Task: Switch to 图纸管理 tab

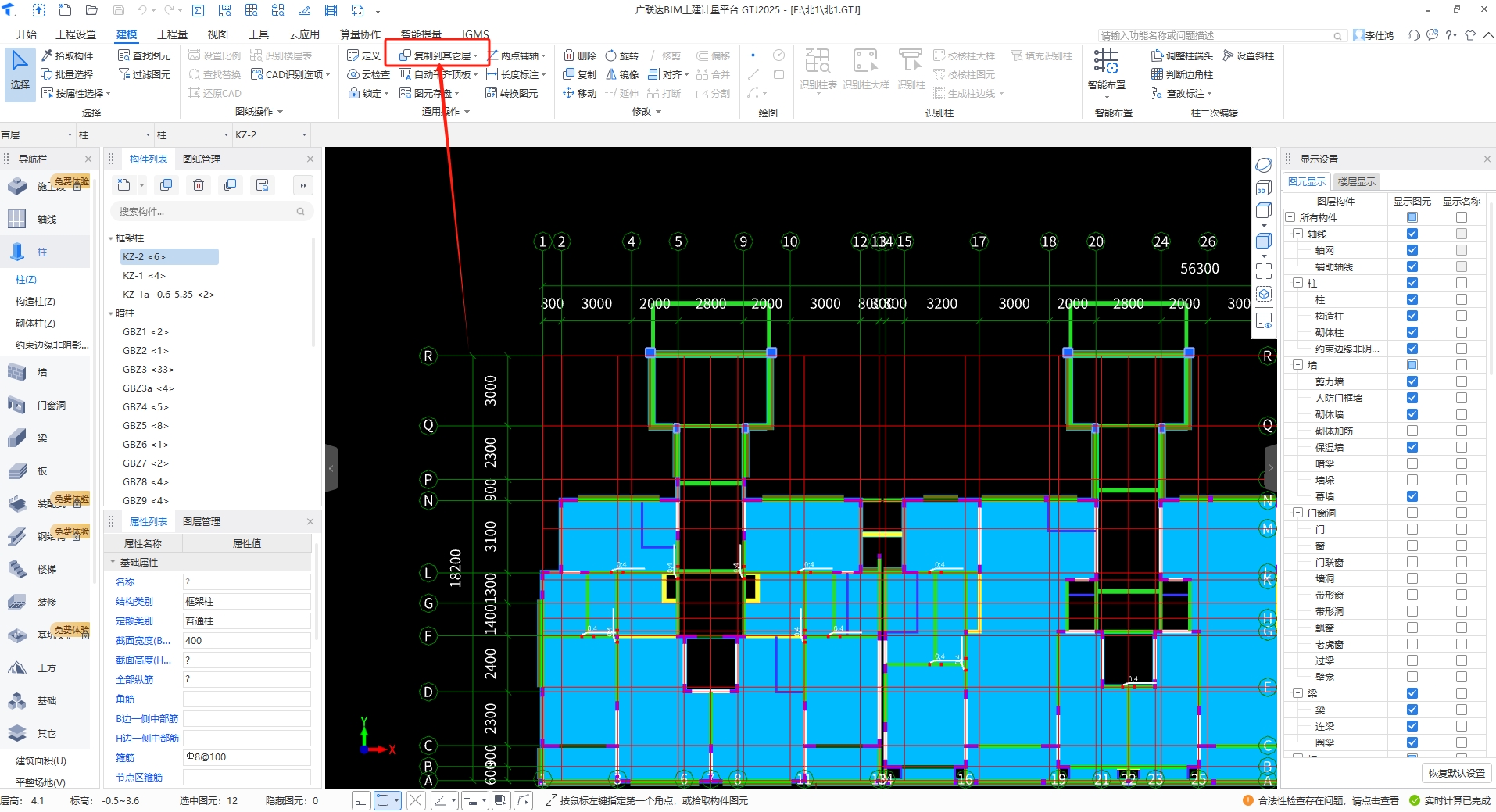Action: (x=202, y=159)
